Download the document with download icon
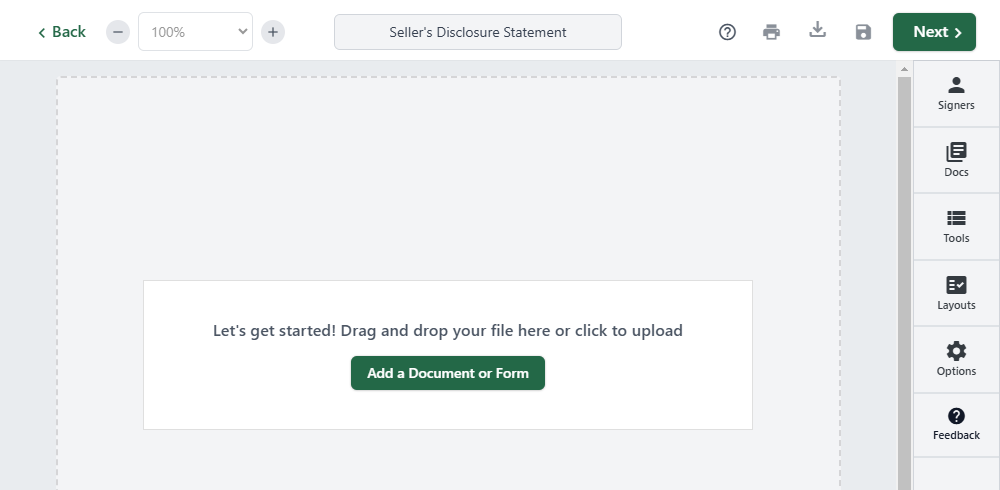The width and height of the screenshot is (1000, 490). [x=817, y=31]
